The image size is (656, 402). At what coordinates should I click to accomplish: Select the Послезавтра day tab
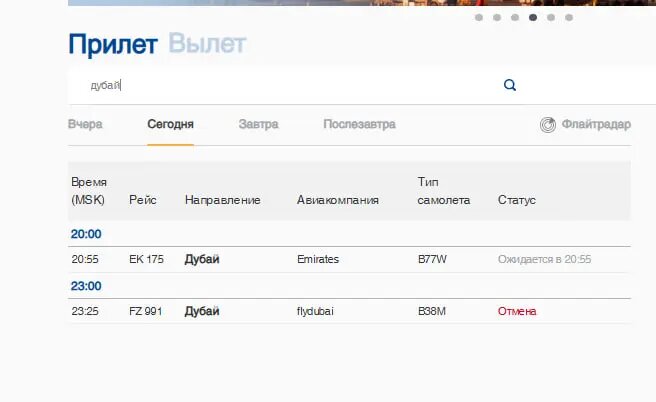click(359, 124)
